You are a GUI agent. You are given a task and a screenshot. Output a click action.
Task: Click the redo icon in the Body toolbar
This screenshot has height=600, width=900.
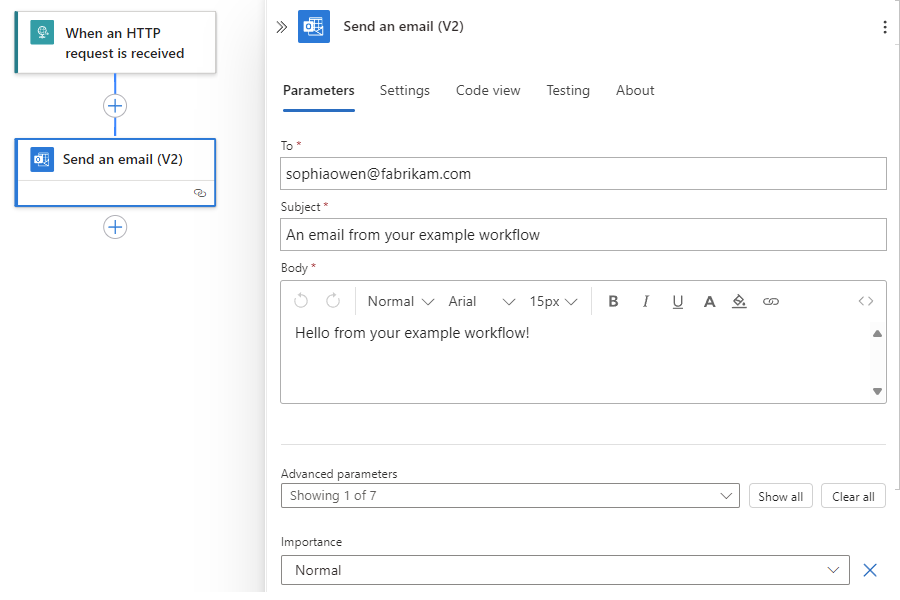[331, 301]
